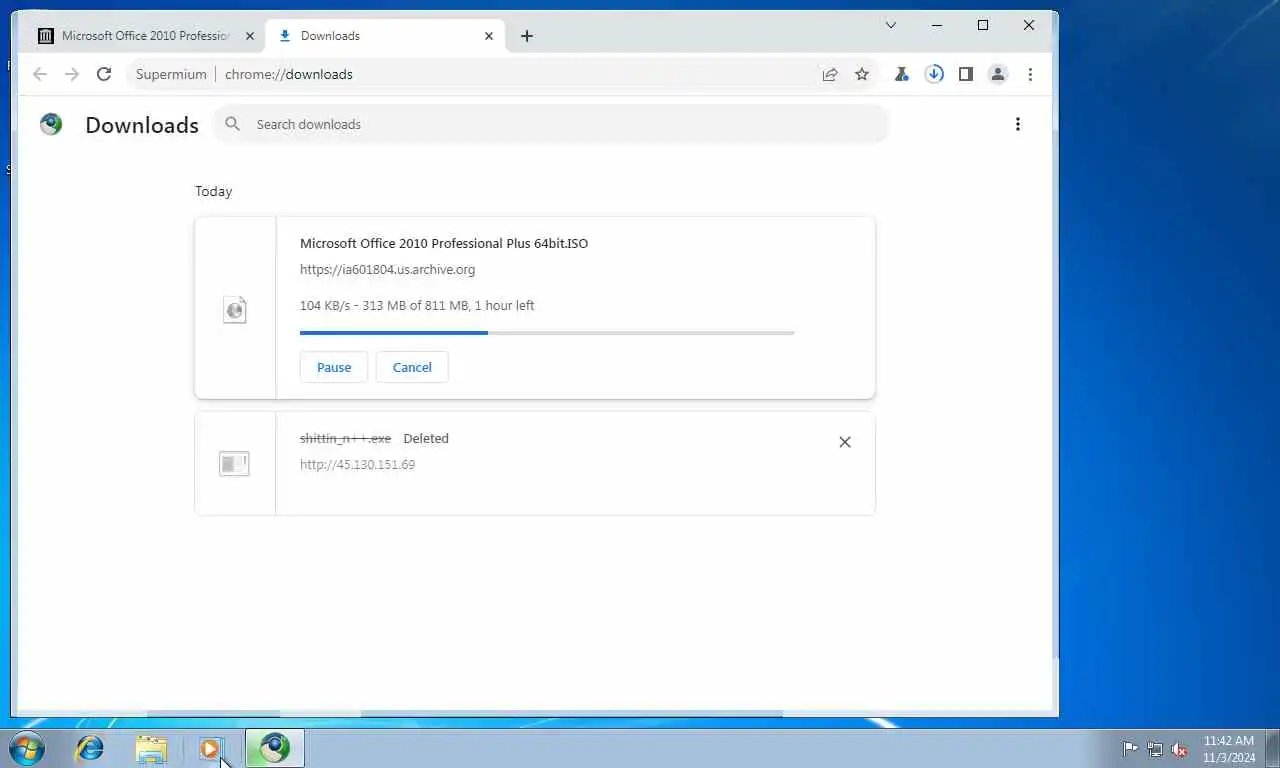Image resolution: width=1280 pixels, height=768 pixels.
Task: Switch to Microsoft Office 2010 Professional tab
Action: [147, 36]
